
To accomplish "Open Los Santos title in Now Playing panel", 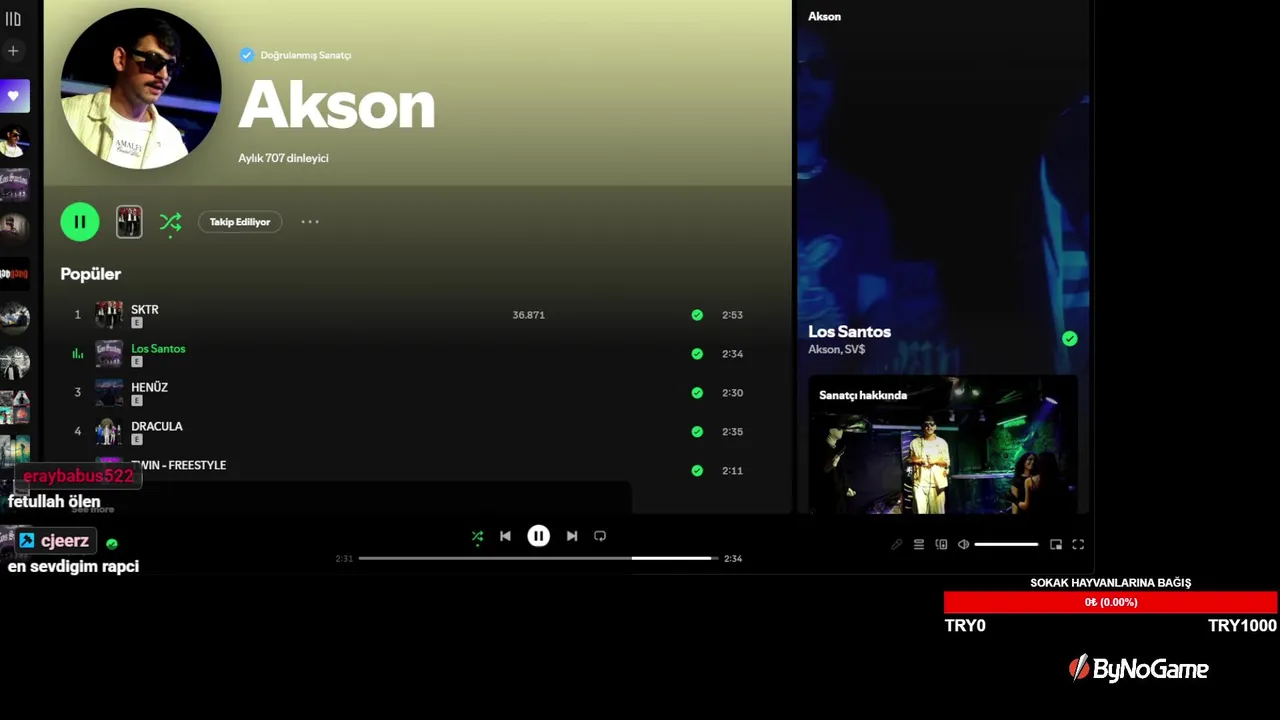I will tap(849, 331).
